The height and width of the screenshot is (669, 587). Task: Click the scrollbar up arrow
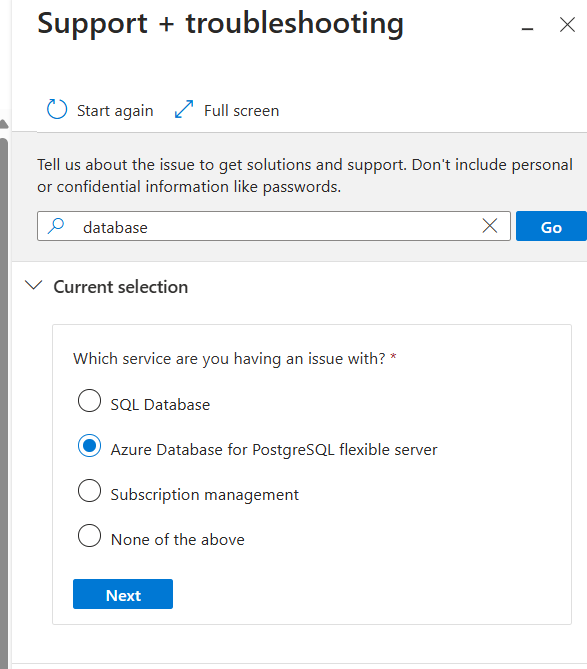coord(4,124)
